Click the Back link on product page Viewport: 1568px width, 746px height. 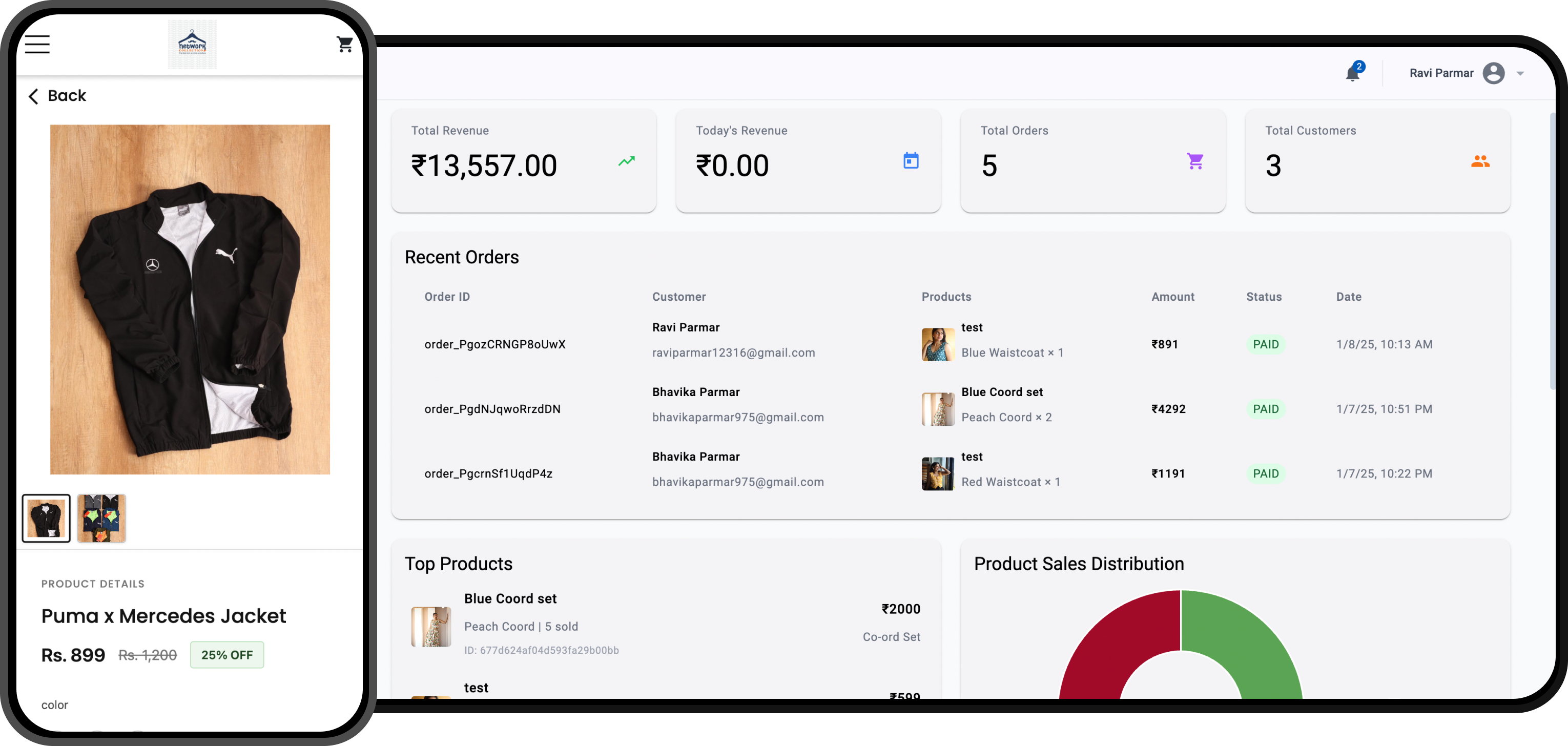[x=56, y=95]
